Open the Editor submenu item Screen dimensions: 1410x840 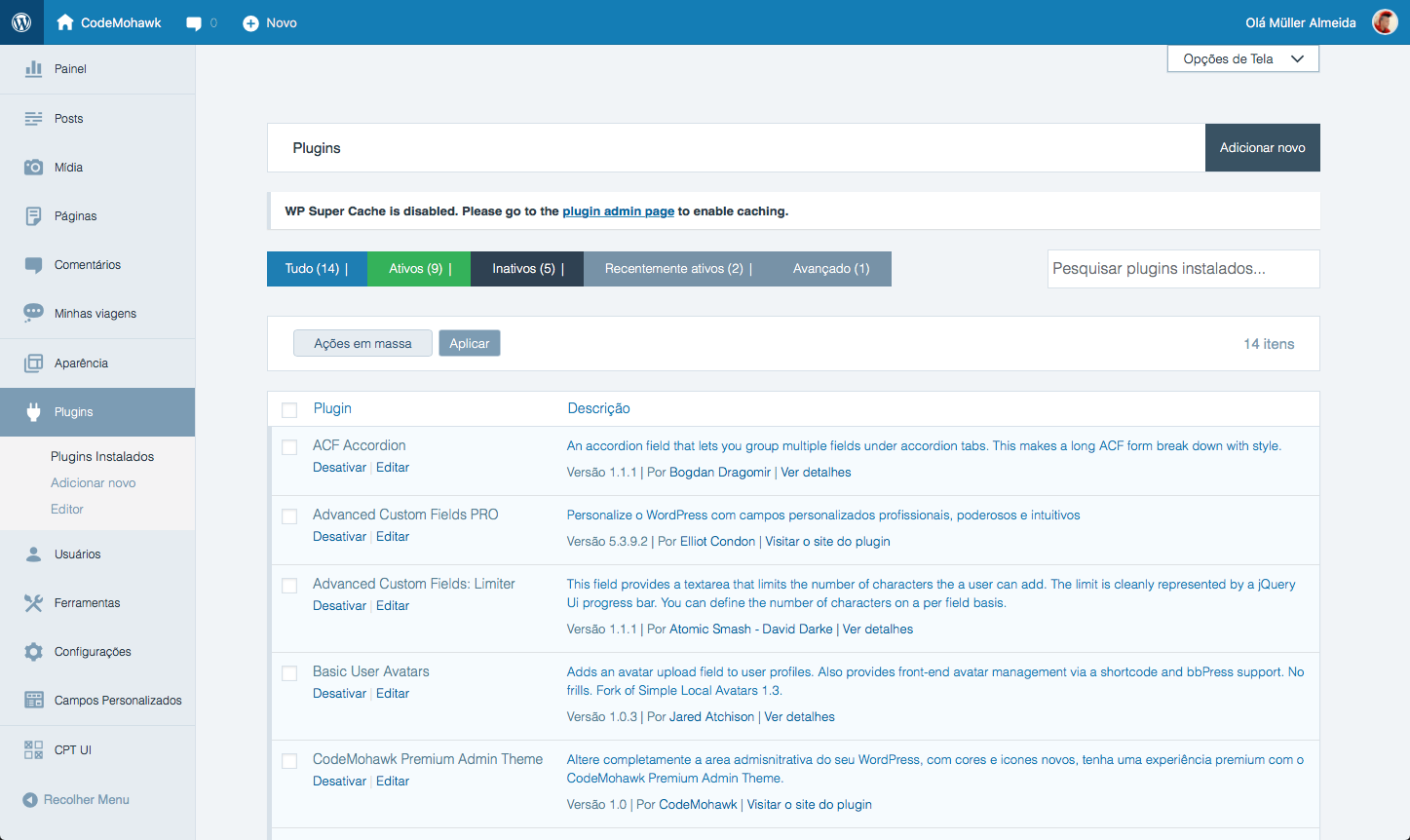pyautogui.click(x=67, y=510)
